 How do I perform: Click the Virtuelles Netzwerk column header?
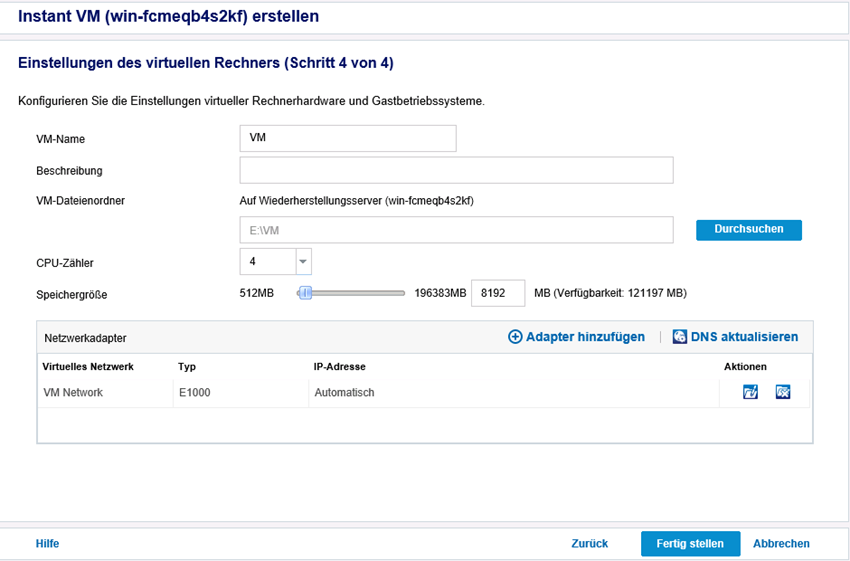click(88, 367)
